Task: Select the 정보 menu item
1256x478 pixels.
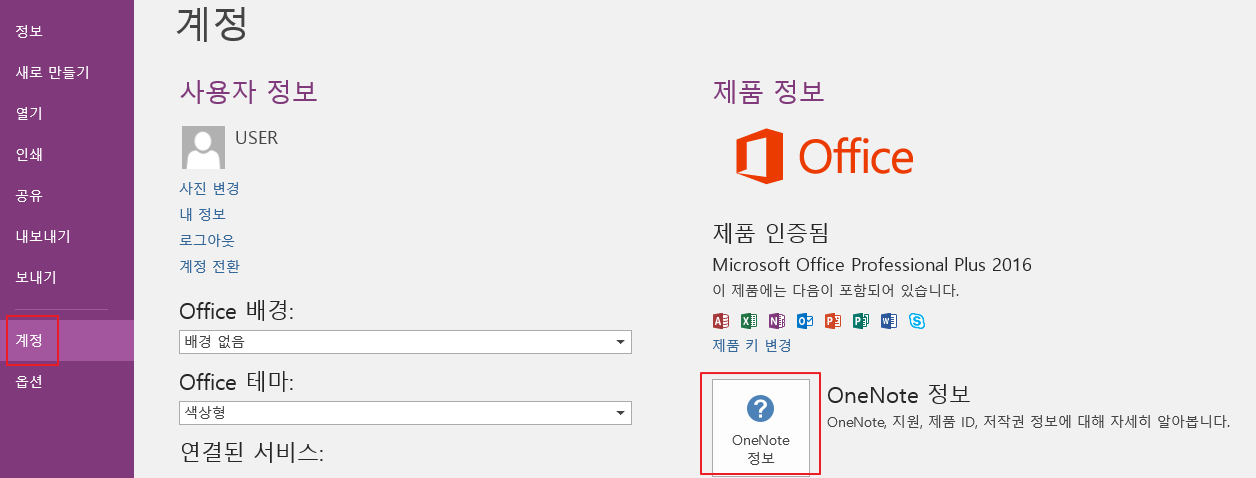Action: point(67,31)
